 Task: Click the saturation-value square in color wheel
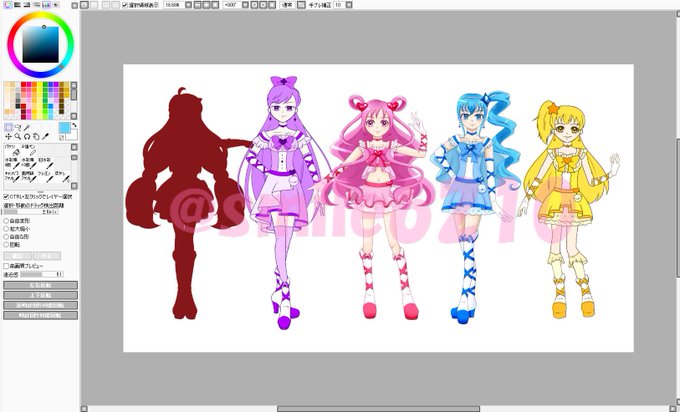click(x=40, y=45)
